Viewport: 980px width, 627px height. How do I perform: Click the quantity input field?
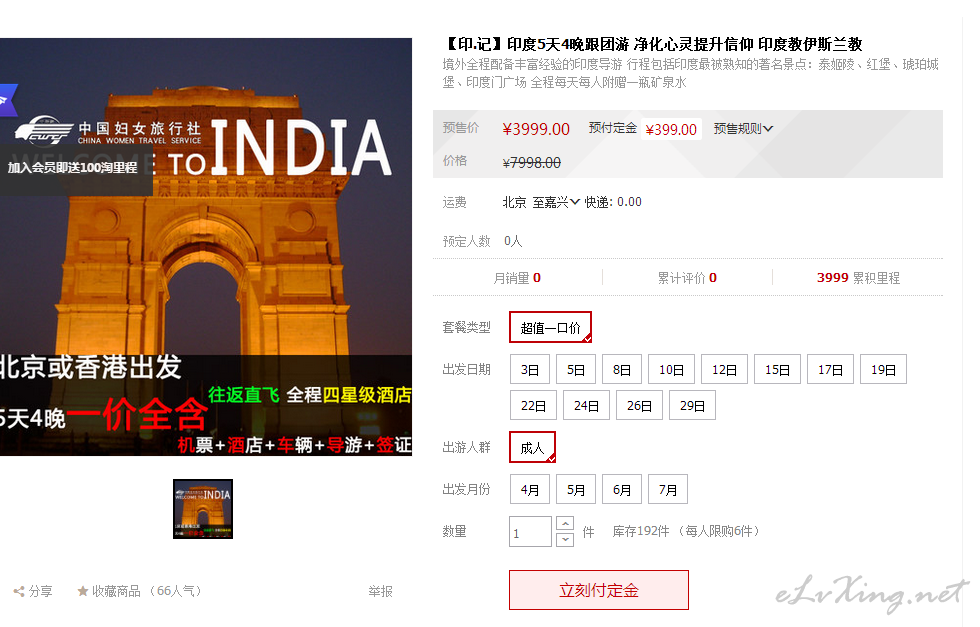pyautogui.click(x=530, y=532)
